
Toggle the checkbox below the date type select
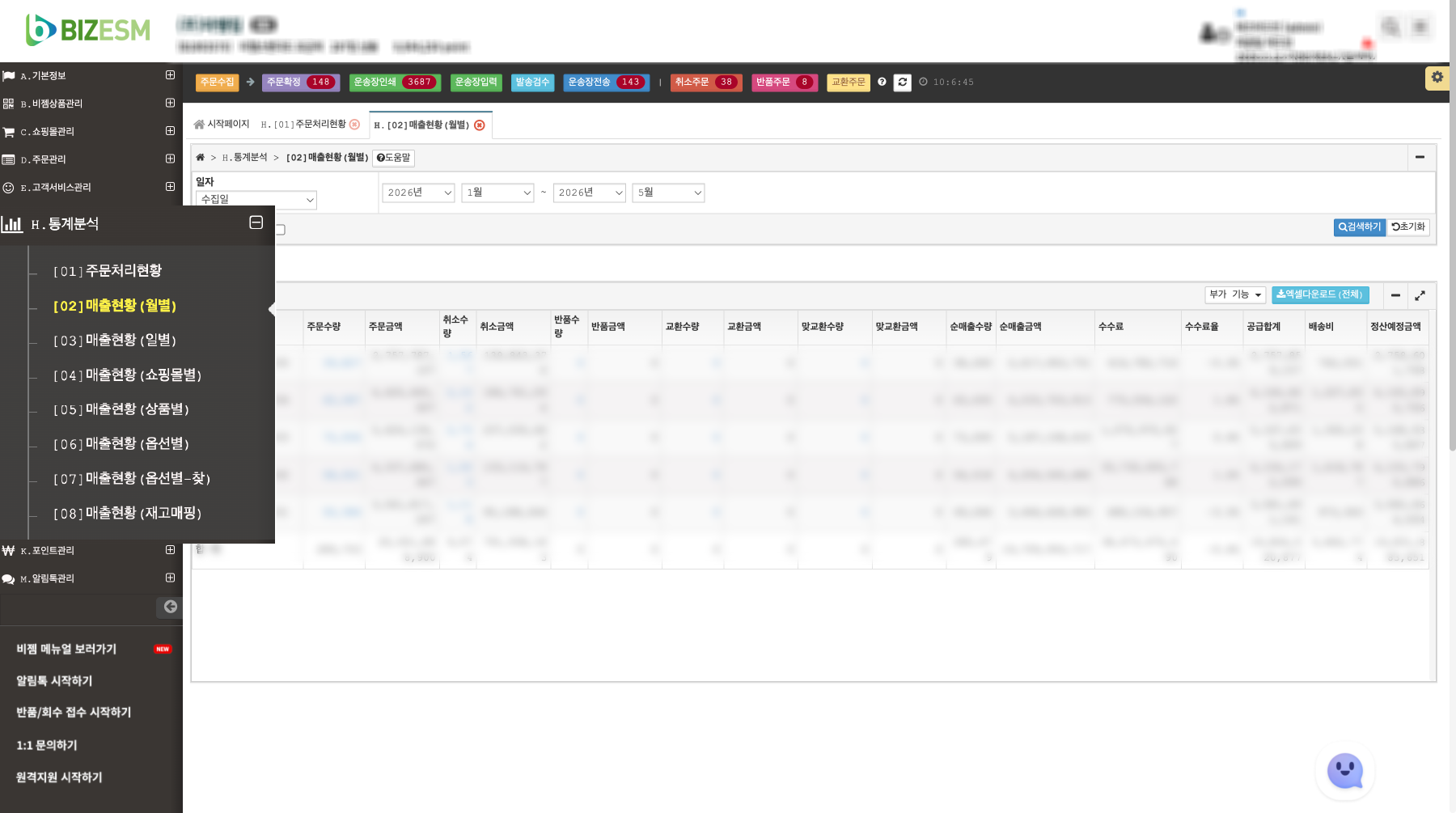pyautogui.click(x=281, y=230)
